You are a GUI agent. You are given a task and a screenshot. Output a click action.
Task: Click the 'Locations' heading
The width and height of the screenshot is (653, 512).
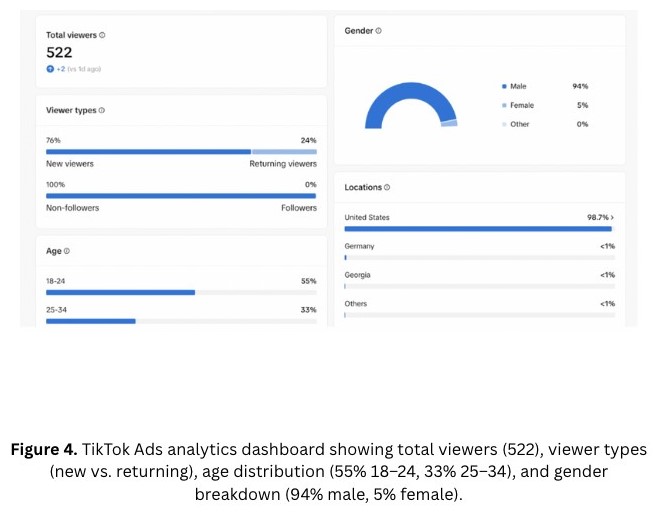pyautogui.click(x=363, y=187)
